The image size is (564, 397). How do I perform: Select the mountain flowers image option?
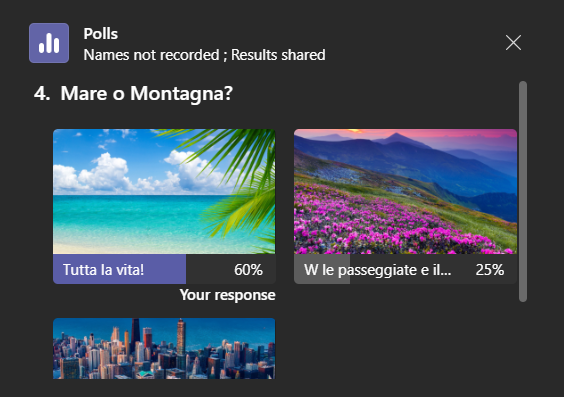coord(405,191)
